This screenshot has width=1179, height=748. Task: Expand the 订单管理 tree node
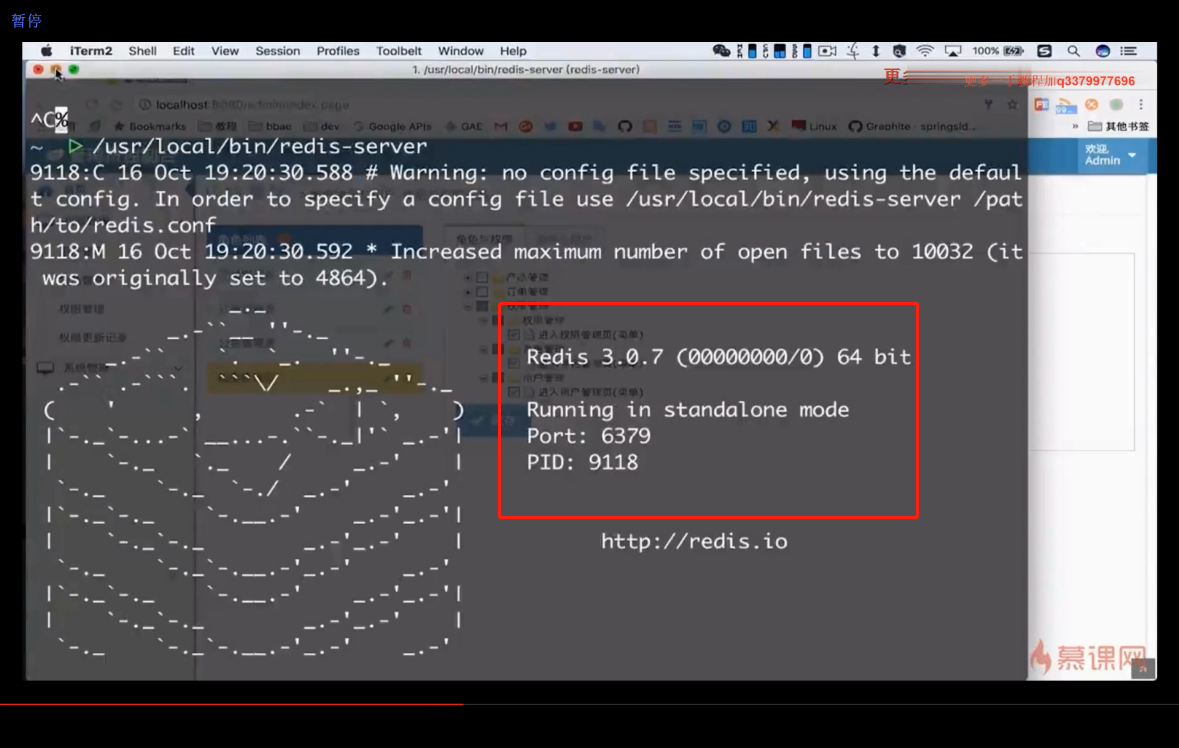(x=468, y=292)
